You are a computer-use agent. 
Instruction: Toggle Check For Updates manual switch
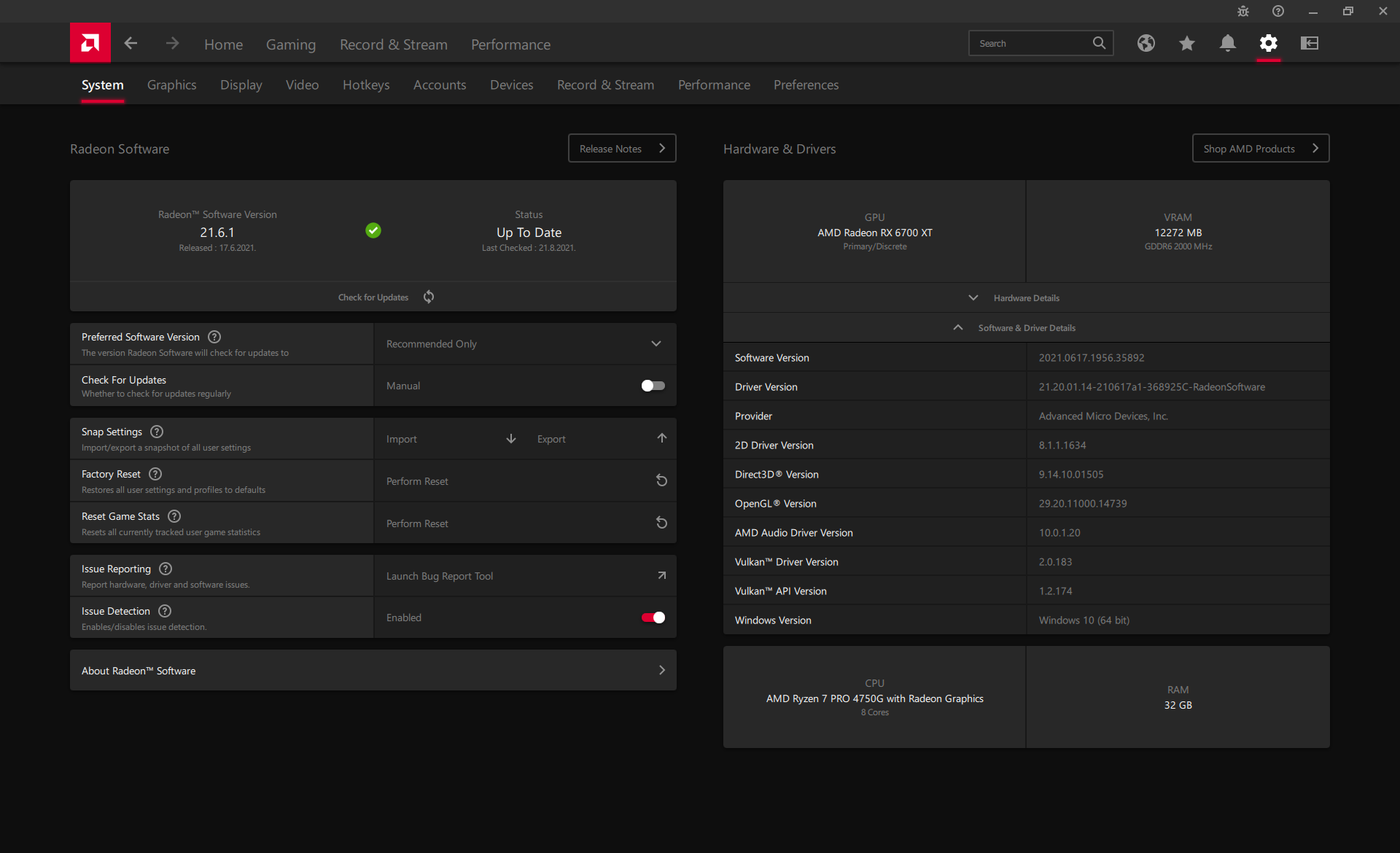click(653, 386)
